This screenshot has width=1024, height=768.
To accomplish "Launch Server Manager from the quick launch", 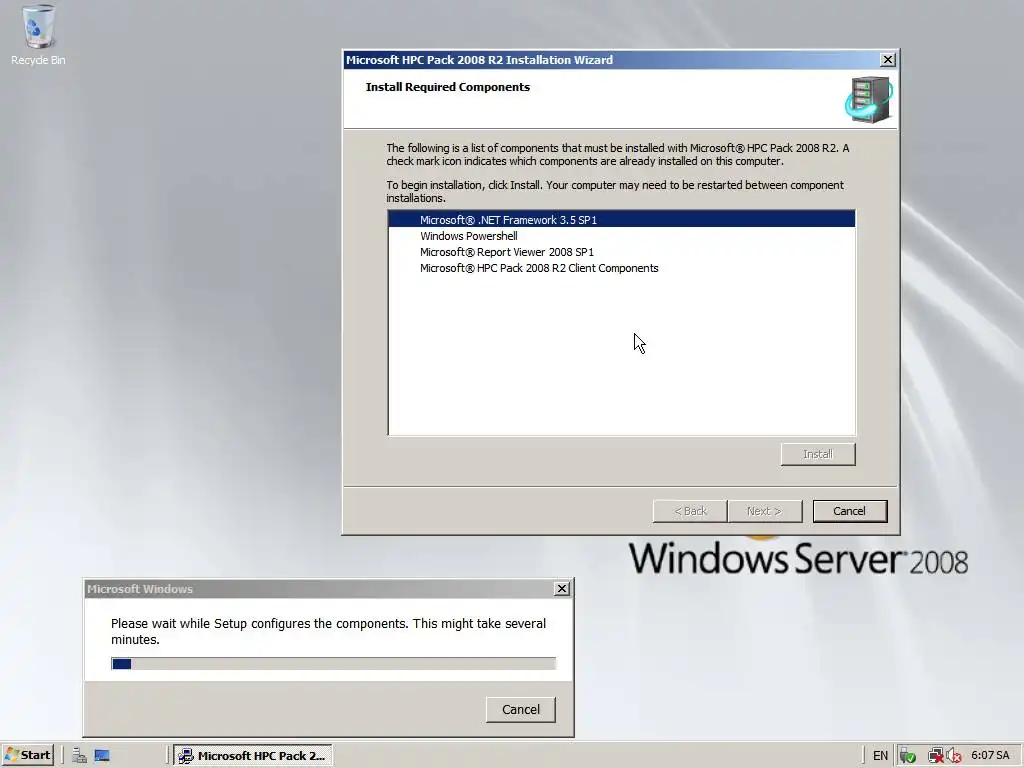I will [80, 756].
